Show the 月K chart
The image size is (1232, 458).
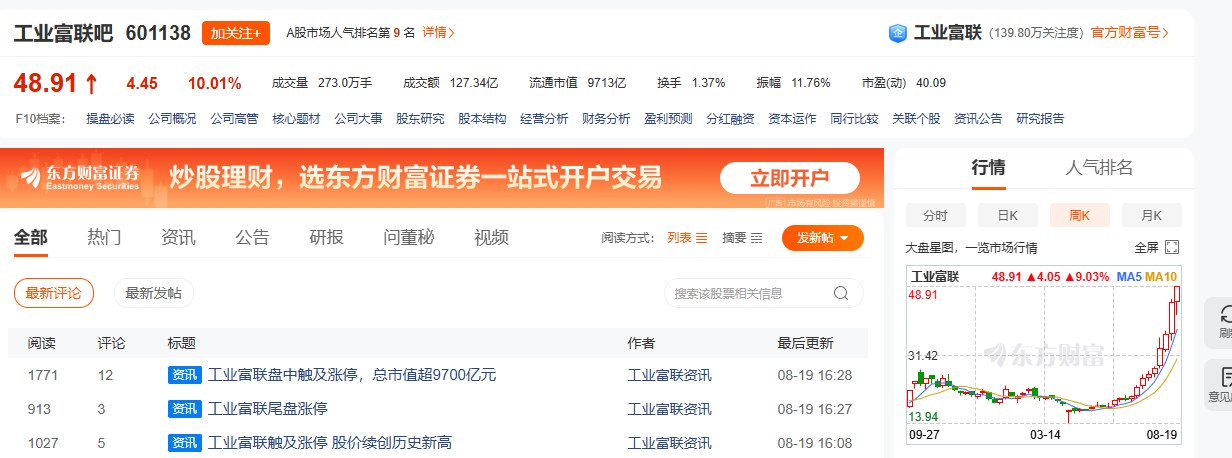coord(1151,215)
